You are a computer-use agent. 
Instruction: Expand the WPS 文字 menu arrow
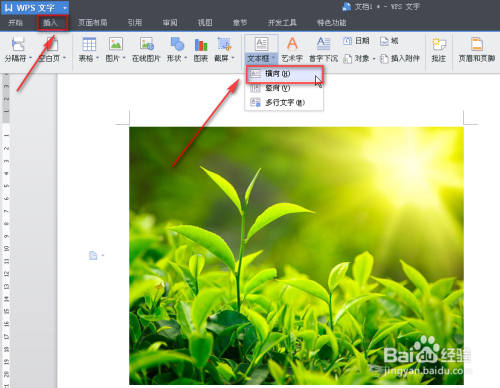click(x=65, y=7)
